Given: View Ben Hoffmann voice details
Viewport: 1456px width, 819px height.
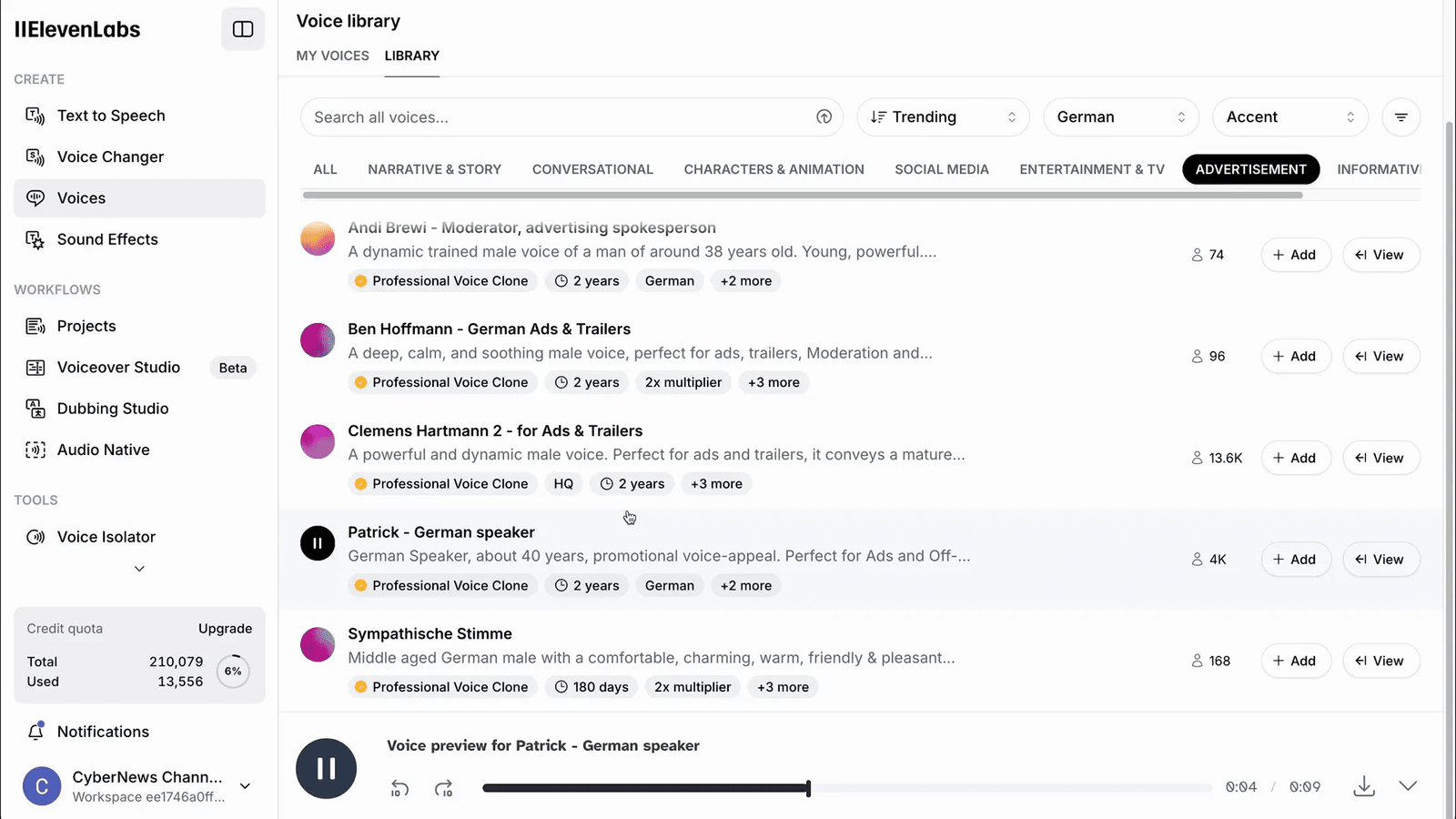Looking at the screenshot, I should tap(1381, 357).
